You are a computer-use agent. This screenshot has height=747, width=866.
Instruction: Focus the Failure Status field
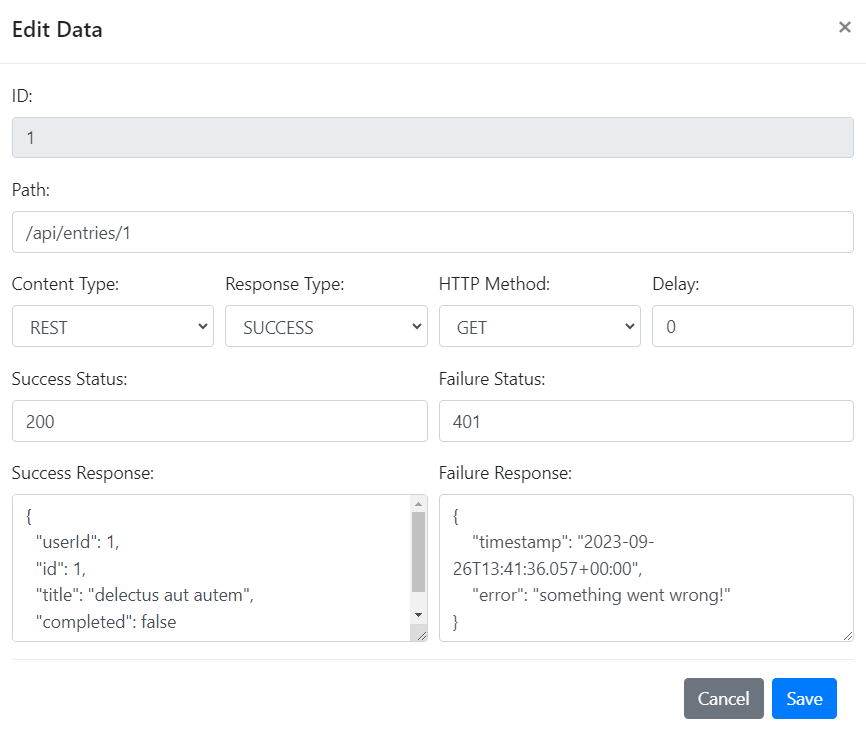click(x=646, y=421)
